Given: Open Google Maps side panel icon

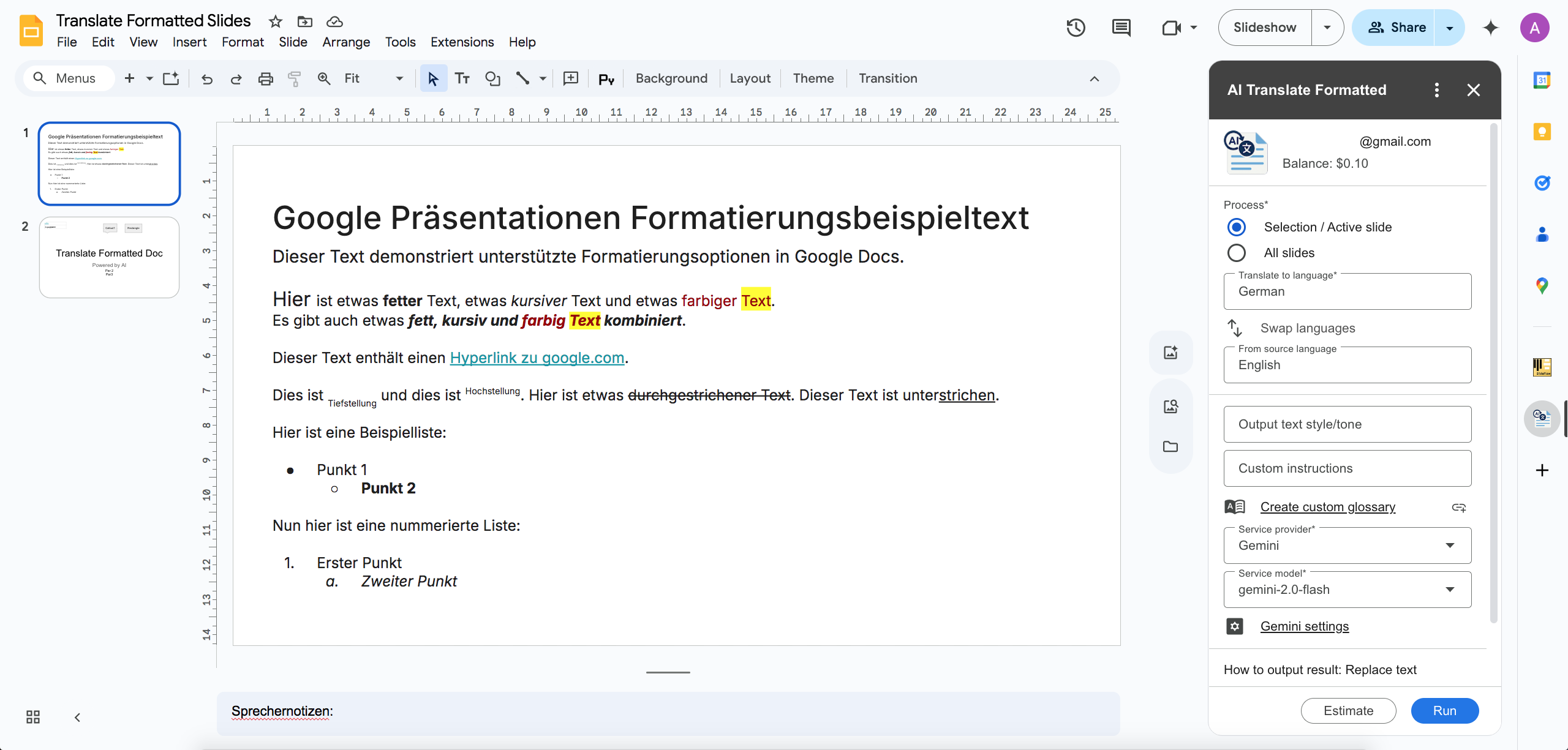Looking at the screenshot, I should (x=1542, y=285).
